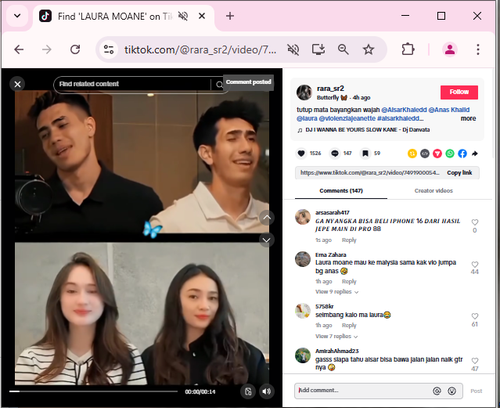Reply to 5758kr's comment
Image resolution: width=500 pixels, height=408 pixels.
tap(349, 325)
